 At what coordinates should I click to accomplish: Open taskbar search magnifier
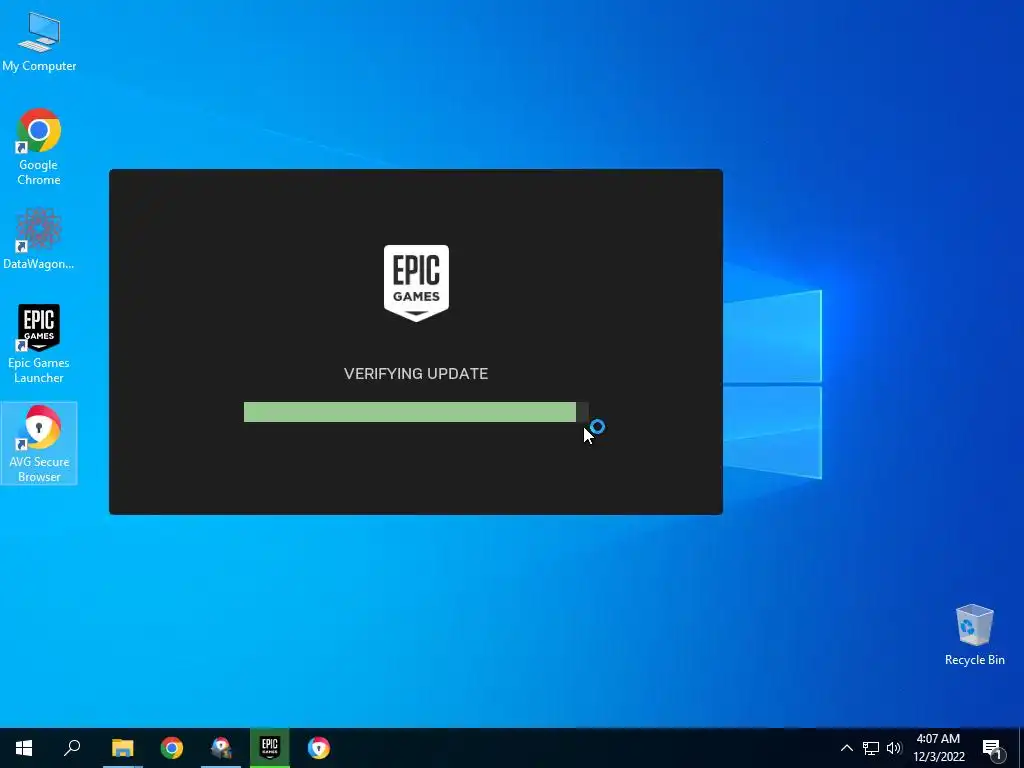(72, 748)
